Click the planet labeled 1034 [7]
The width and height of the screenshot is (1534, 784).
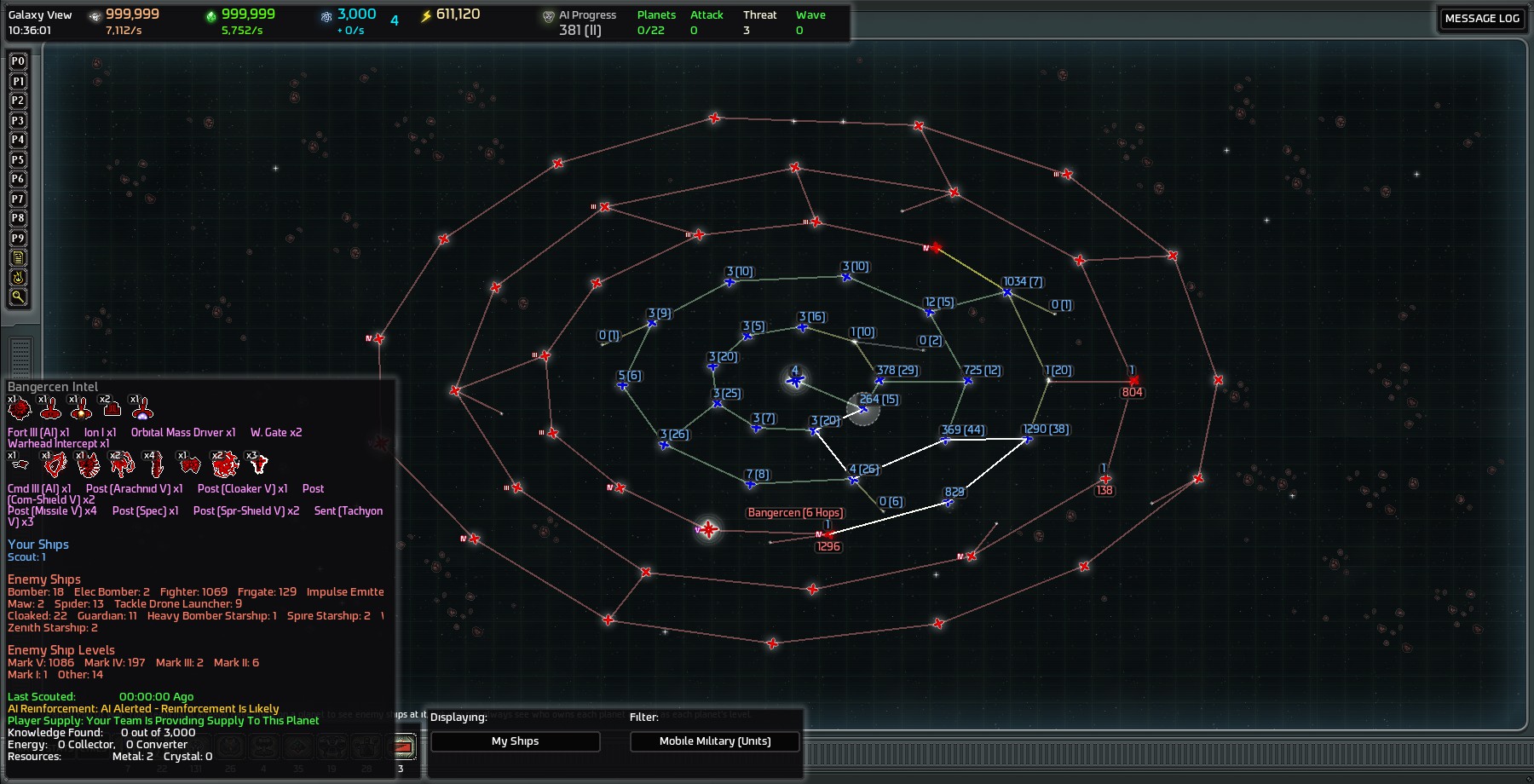tap(1007, 292)
